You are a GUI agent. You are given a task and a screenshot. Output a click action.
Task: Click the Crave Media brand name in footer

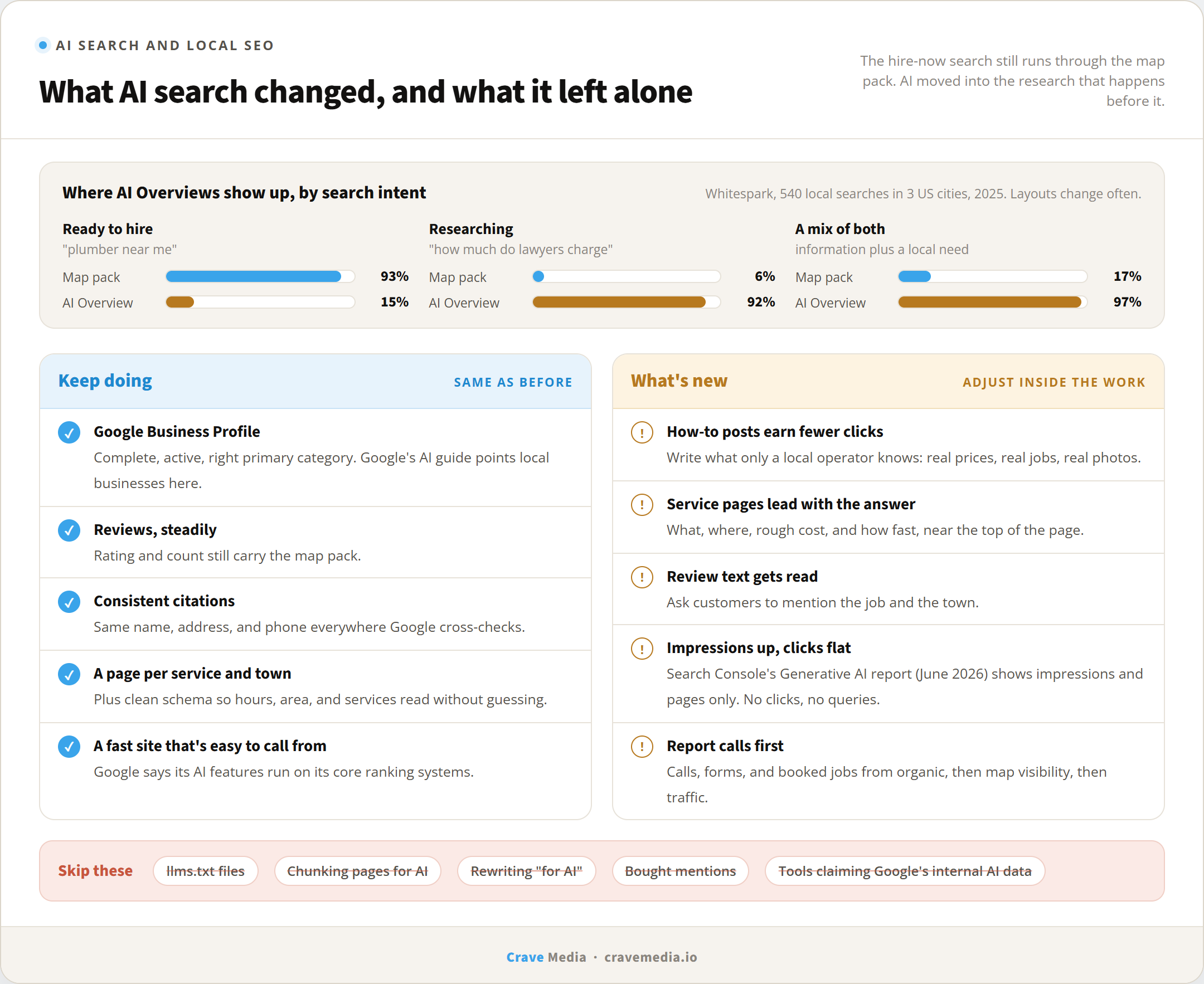pyautogui.click(x=546, y=957)
